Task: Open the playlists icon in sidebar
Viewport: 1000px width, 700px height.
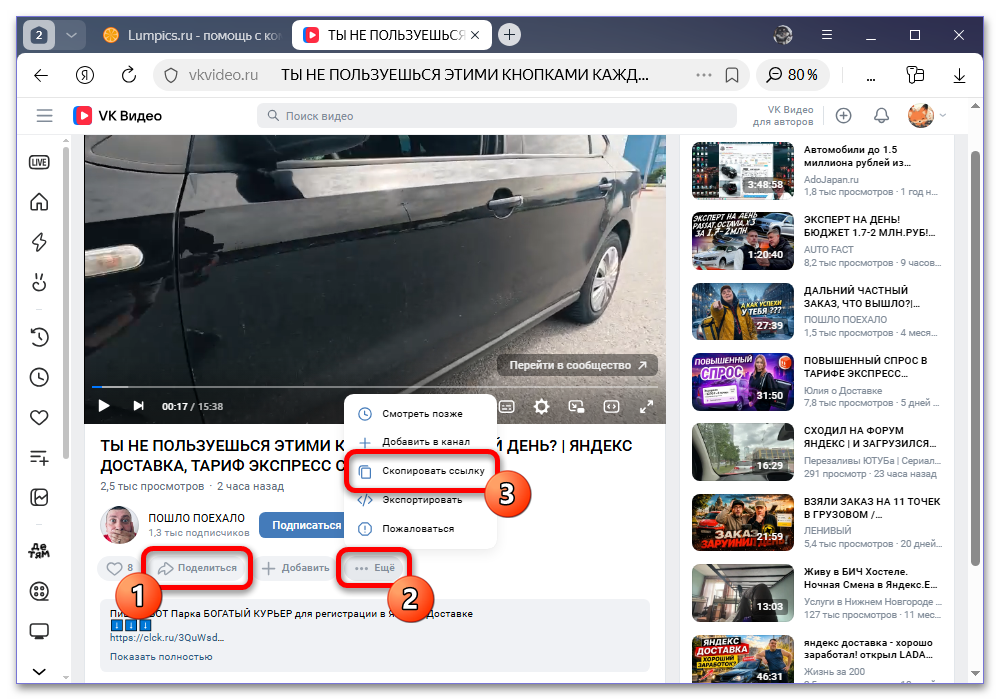Action: coord(39,458)
